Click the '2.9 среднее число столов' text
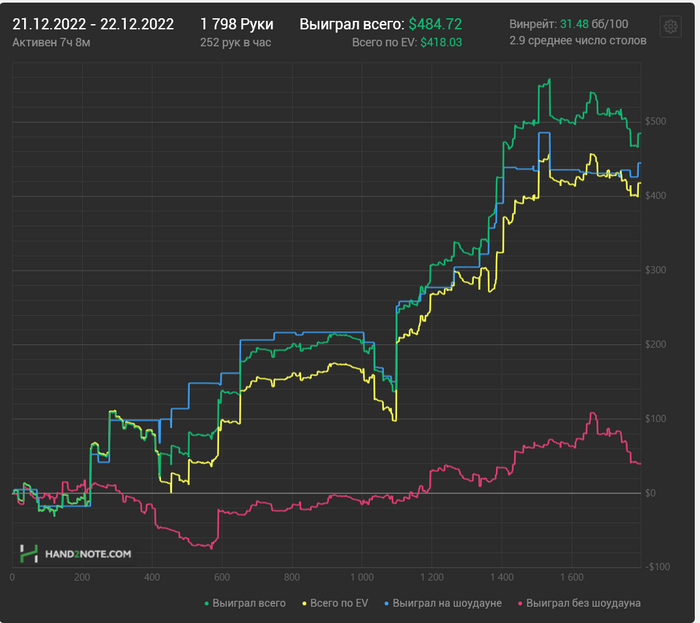This screenshot has width=700, height=623. 578,41
